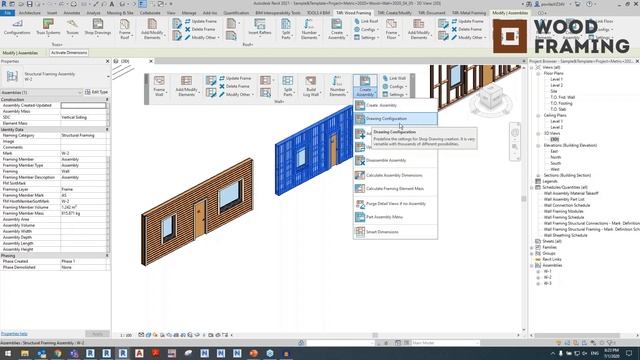Screen dimensions: 640x360
Task: Click Add/Modify Elements in the Wall+ panel
Action: pyautogui.click(x=187, y=86)
